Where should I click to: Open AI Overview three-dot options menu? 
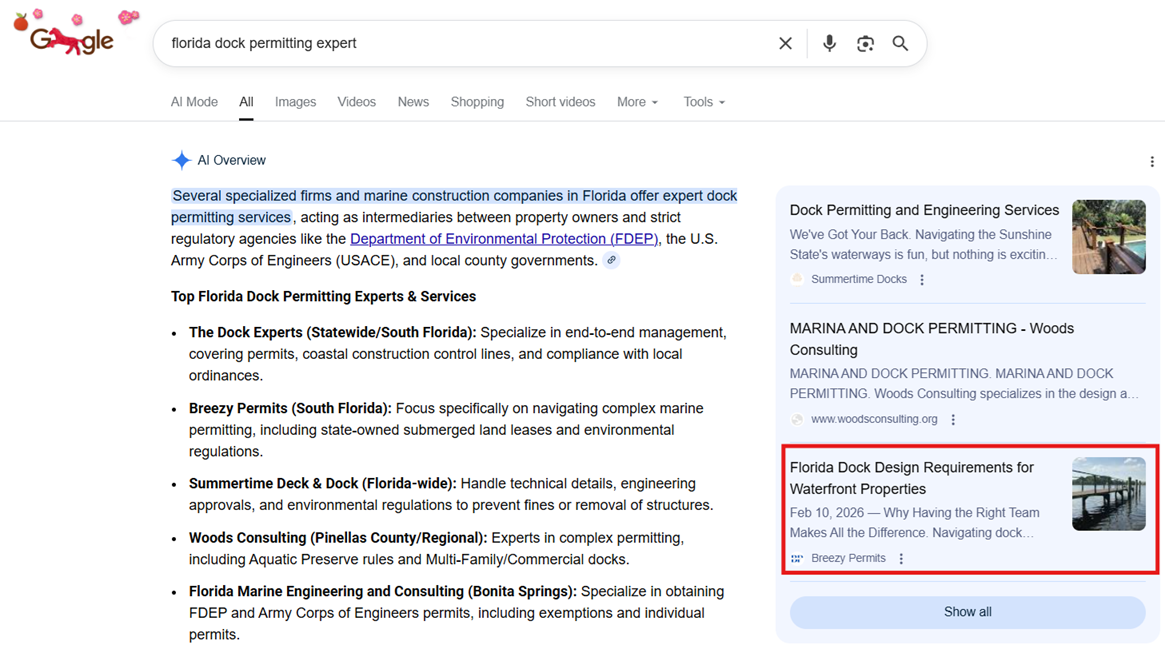1152,162
